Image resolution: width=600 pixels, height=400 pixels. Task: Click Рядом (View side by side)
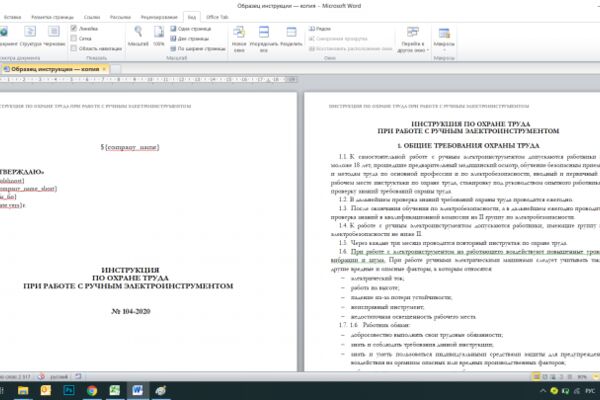320,29
